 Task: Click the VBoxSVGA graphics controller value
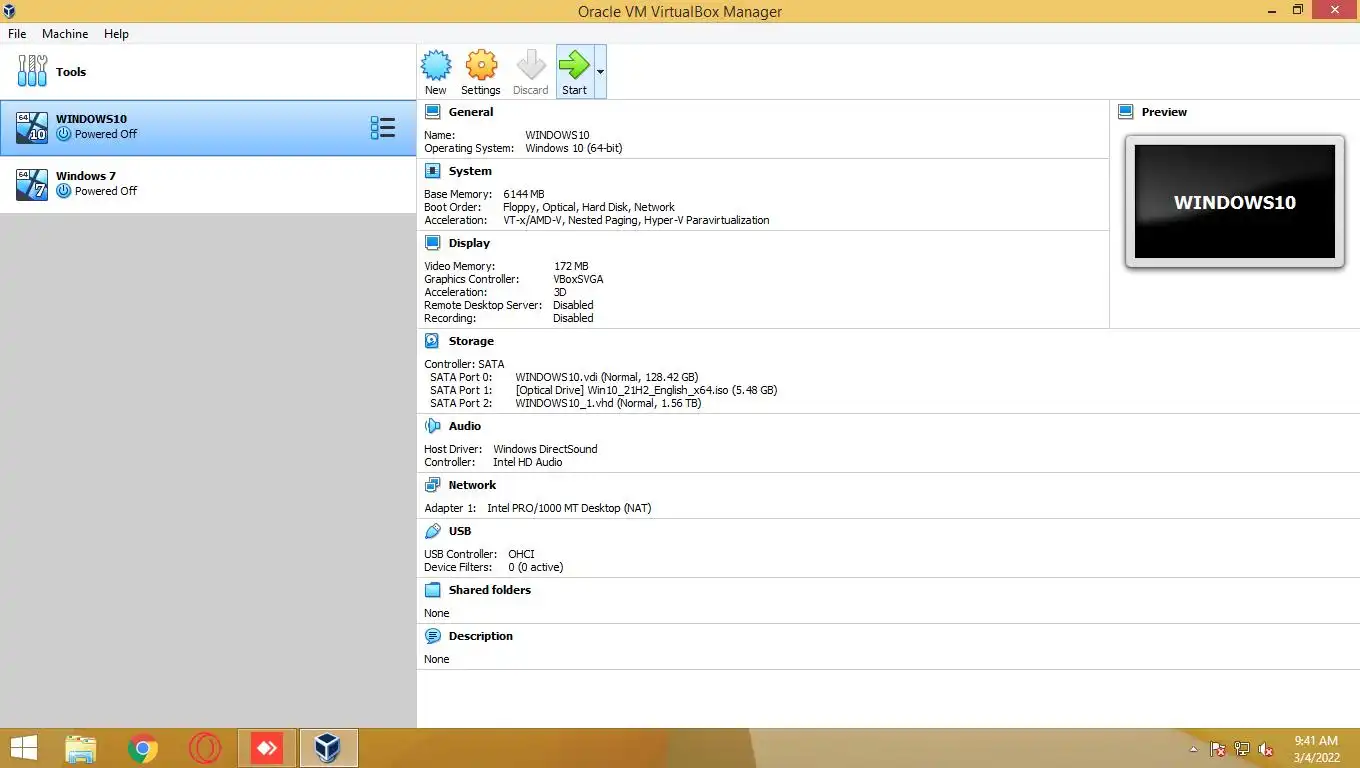point(578,279)
